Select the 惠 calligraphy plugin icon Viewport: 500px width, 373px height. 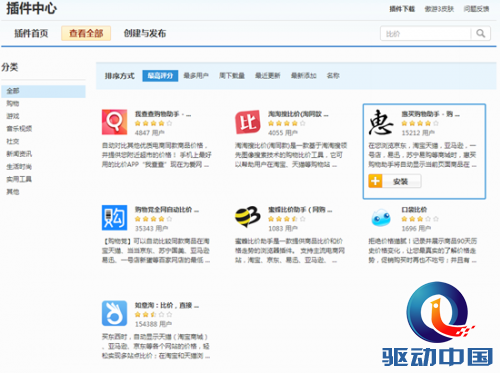coord(381,122)
